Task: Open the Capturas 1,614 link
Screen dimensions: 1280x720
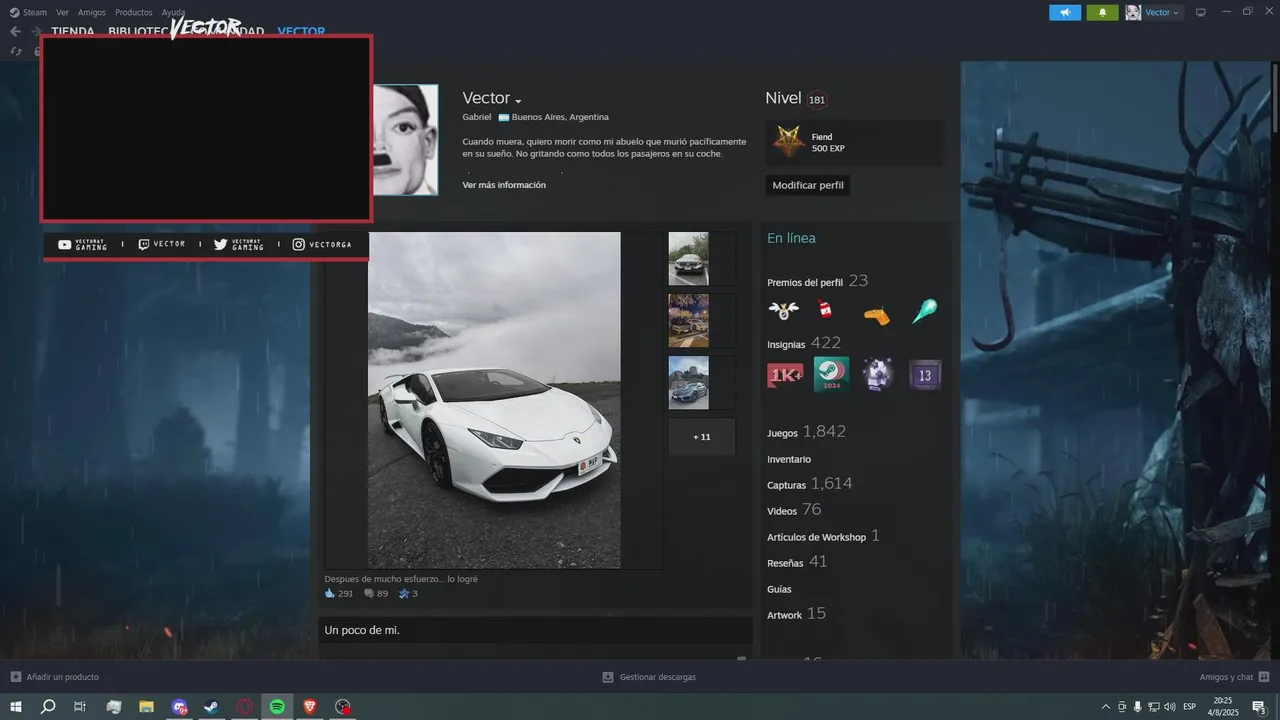Action: (810, 484)
